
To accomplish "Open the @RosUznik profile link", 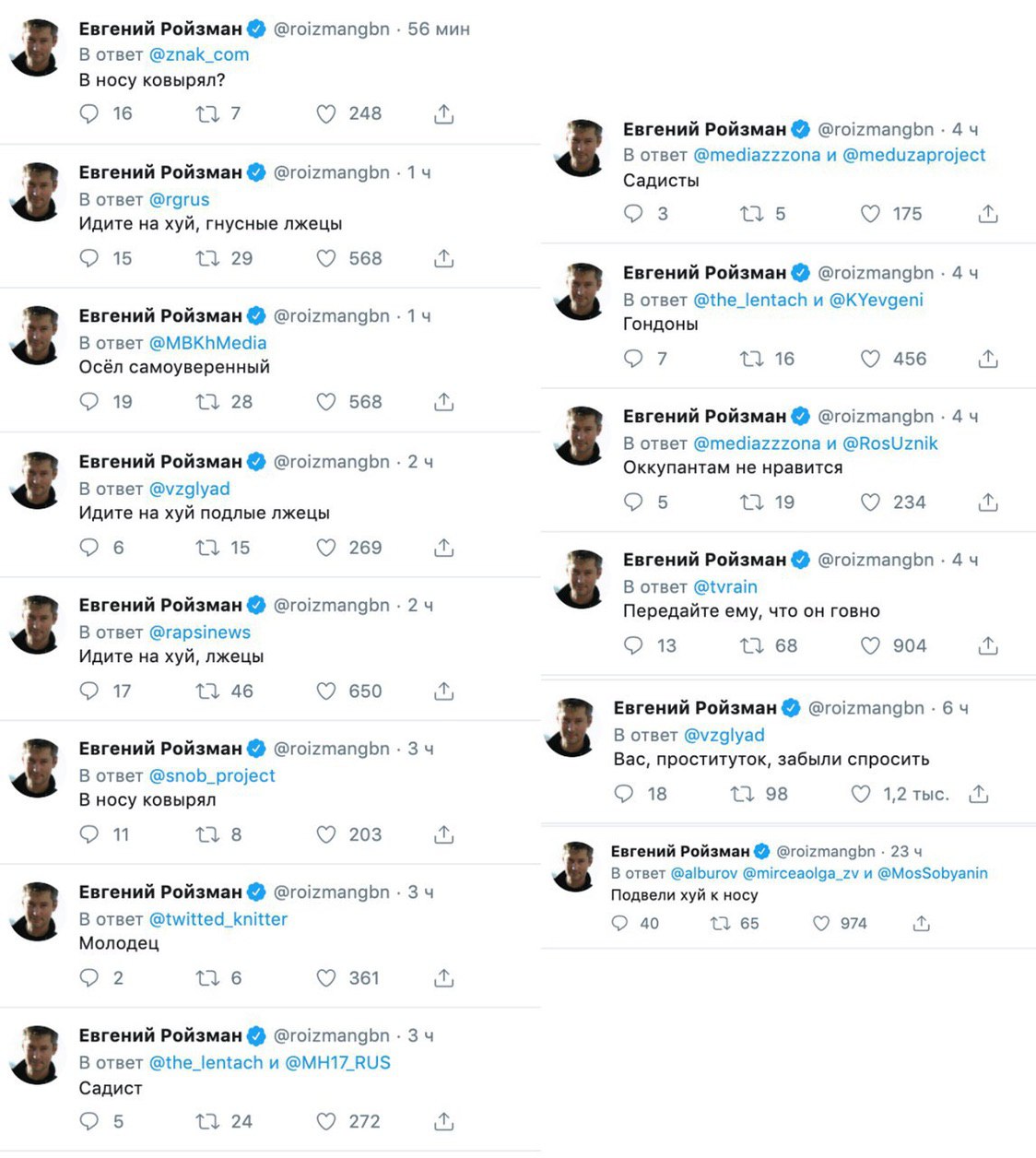I will (890, 443).
